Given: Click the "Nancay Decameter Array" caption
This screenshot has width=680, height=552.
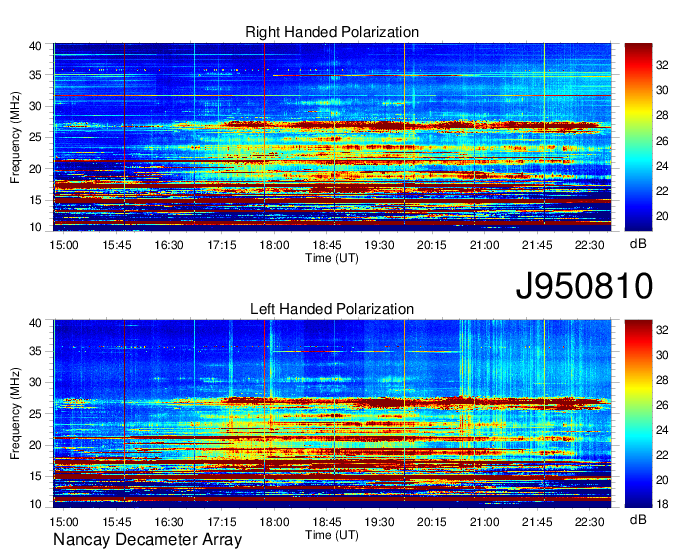Looking at the screenshot, I should [x=147, y=540].
